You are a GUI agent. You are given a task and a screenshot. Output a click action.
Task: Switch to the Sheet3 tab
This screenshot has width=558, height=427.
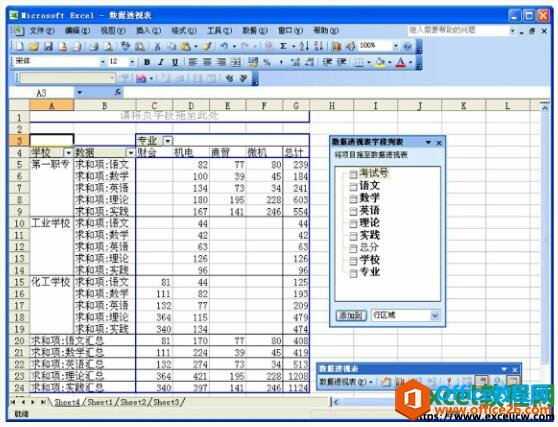click(166, 402)
